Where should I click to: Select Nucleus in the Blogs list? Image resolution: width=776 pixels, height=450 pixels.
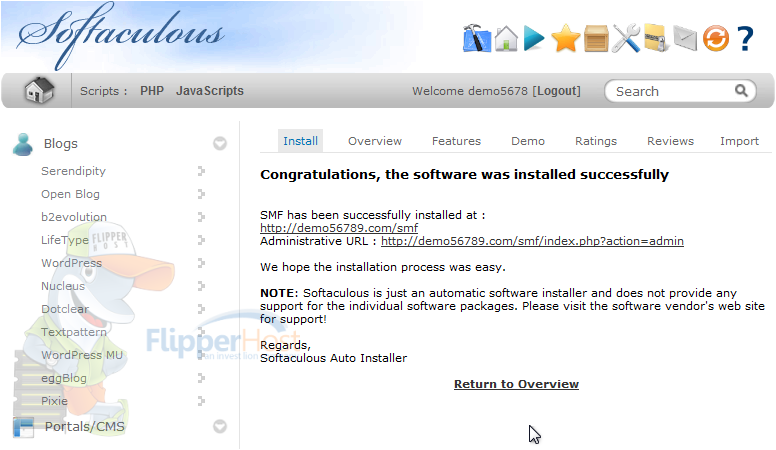63,286
